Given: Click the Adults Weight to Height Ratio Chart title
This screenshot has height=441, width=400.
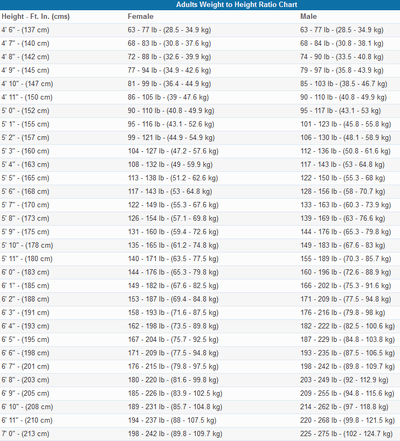Looking at the screenshot, I should (x=236, y=5).
